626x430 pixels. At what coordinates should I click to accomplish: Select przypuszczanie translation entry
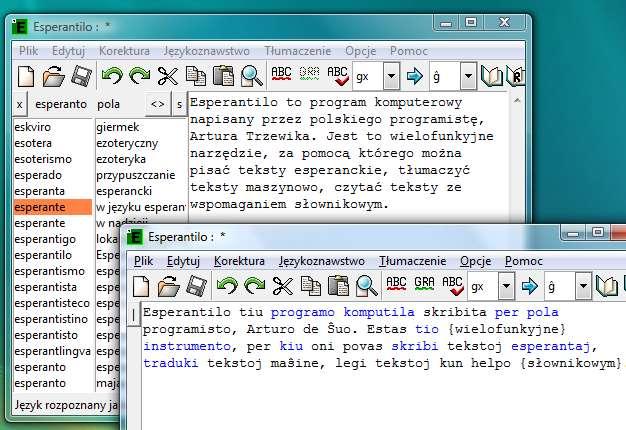(x=141, y=175)
